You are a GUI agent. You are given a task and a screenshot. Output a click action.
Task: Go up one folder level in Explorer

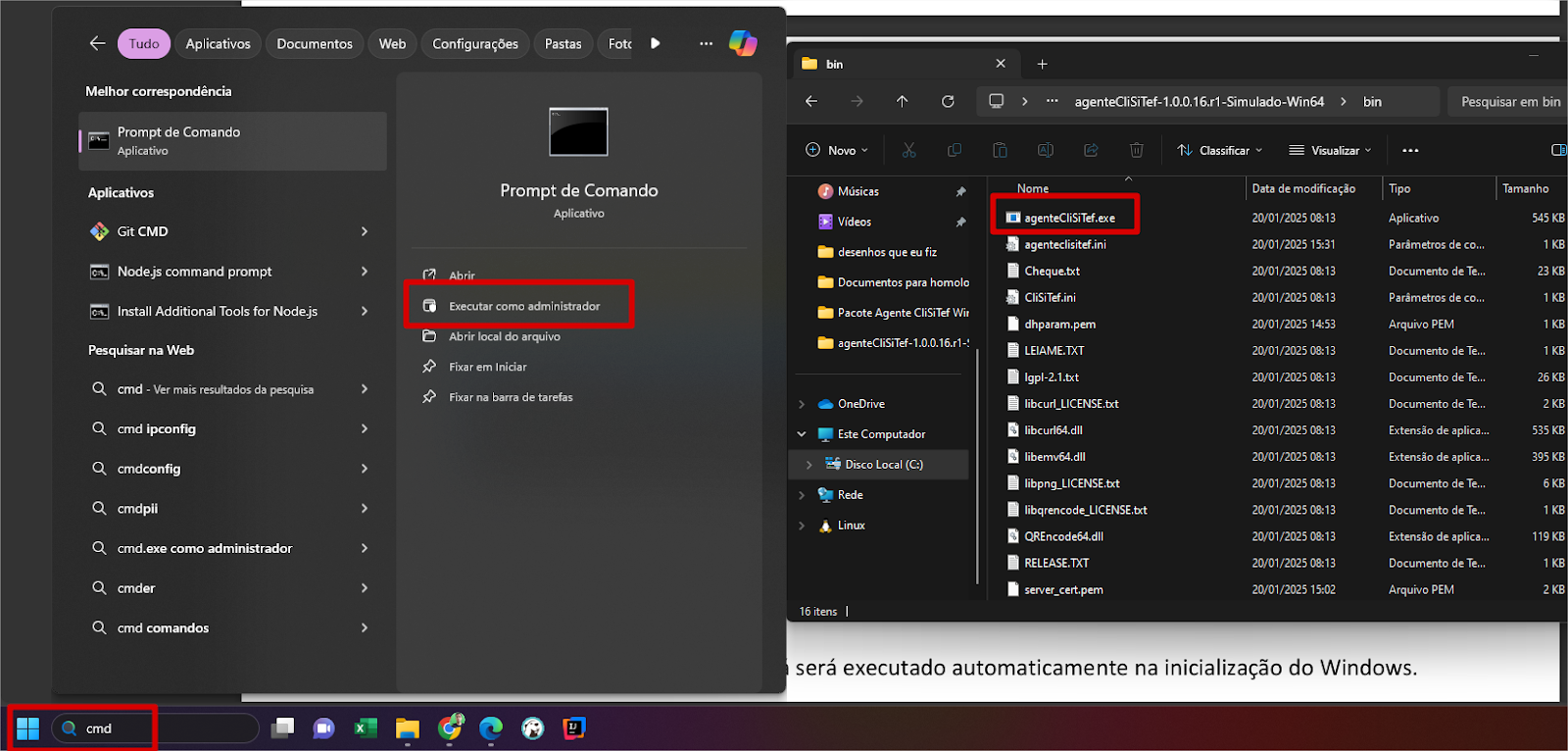click(x=902, y=101)
